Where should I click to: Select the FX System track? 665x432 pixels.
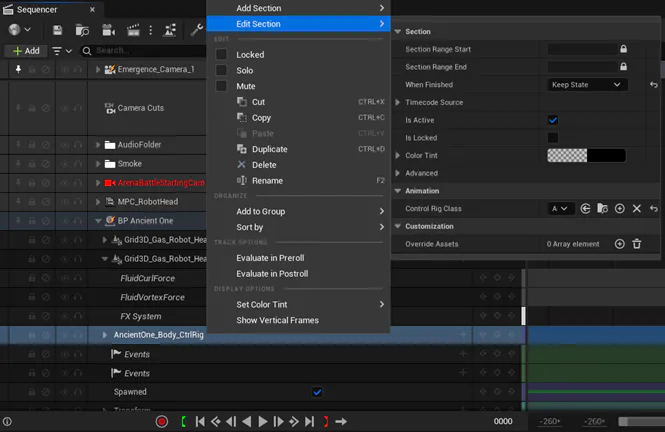(x=141, y=316)
